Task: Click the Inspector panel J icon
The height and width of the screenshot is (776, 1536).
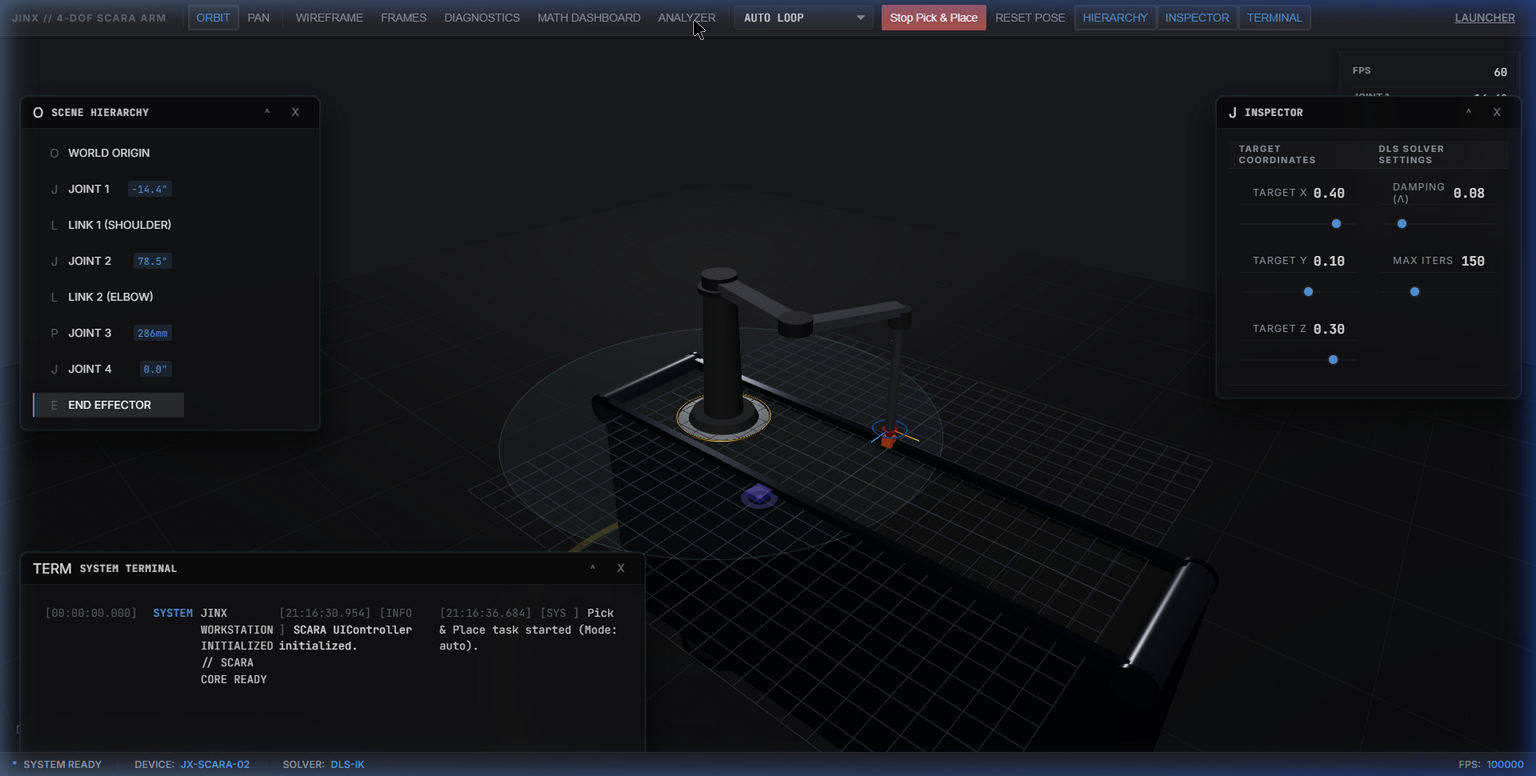Action: tap(1233, 113)
